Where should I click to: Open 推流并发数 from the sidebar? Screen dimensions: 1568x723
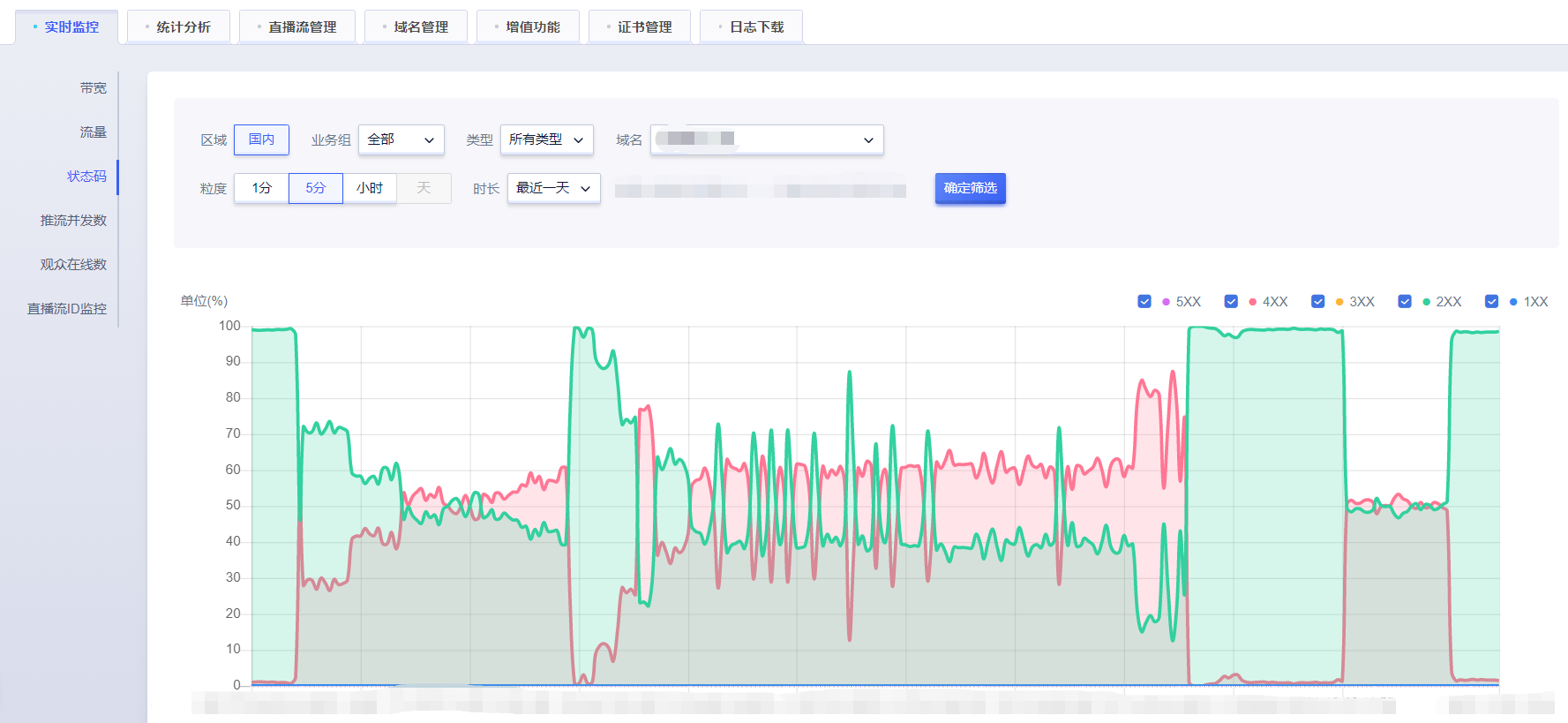tap(73, 221)
